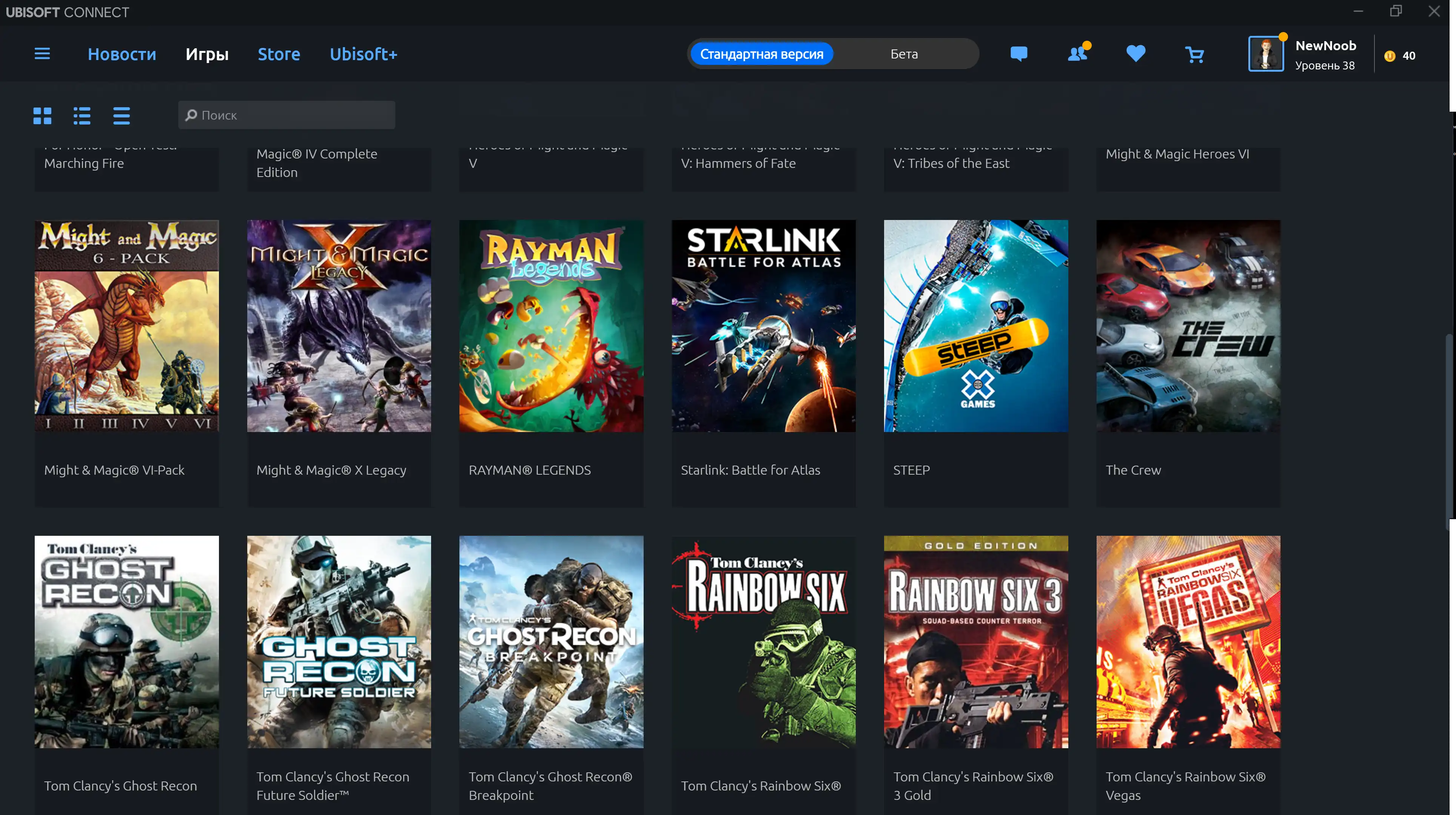Open Starlink Battle for Atlas cover

[764, 326]
